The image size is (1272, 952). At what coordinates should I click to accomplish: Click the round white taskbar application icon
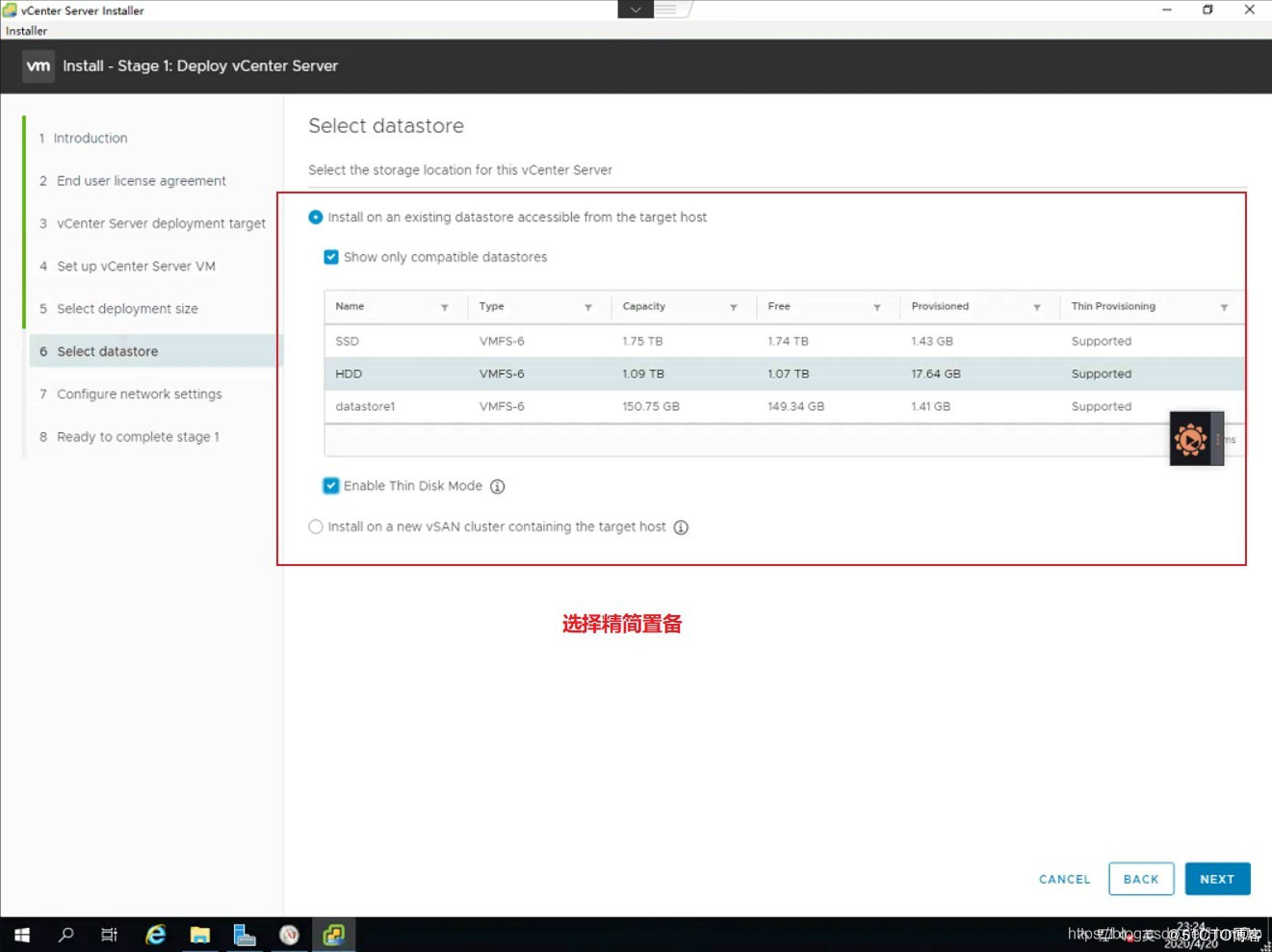tap(289, 935)
